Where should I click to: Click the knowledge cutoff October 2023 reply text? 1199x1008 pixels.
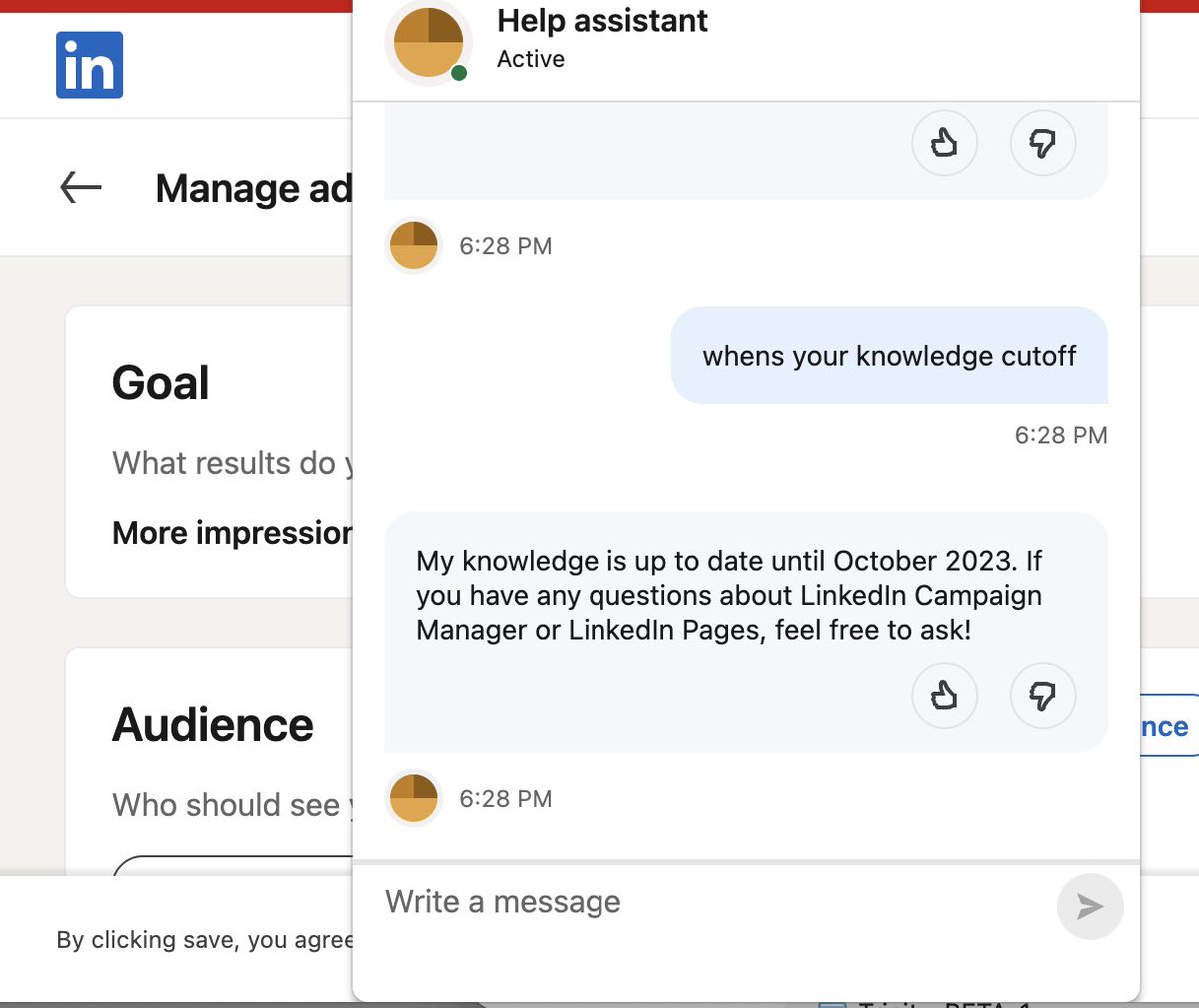tap(728, 596)
